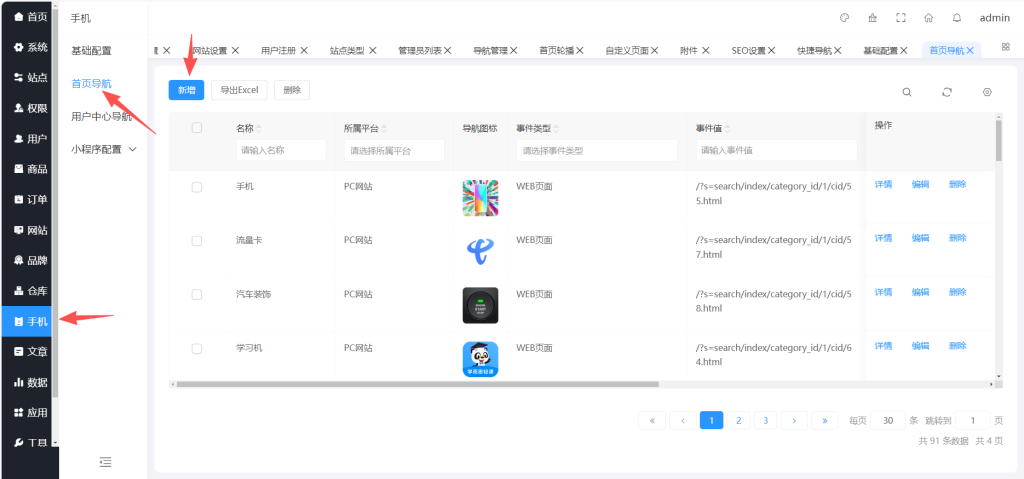
Task: Expand the 小程序配置 submenu
Action: point(104,149)
